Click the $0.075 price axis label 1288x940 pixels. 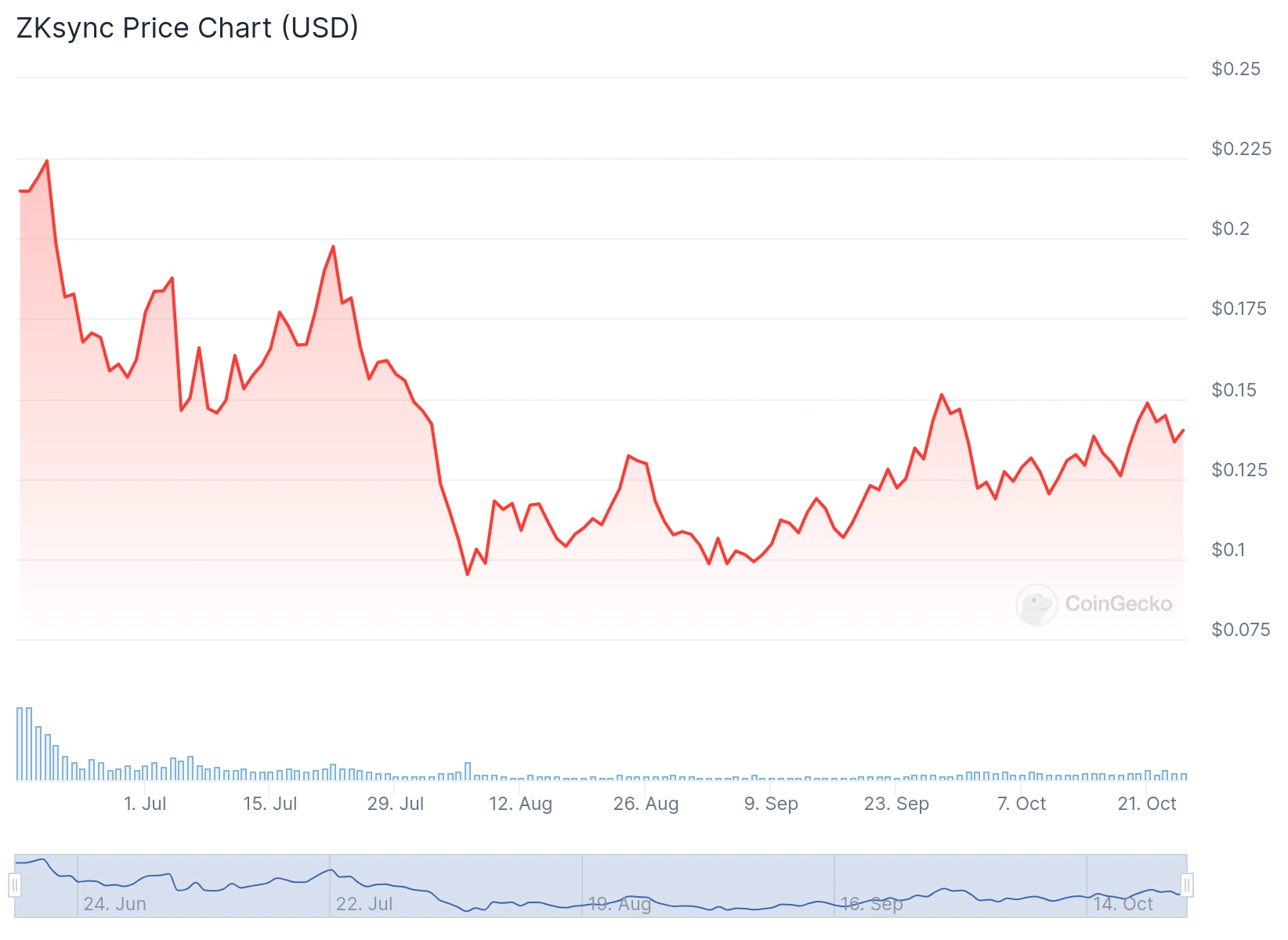[x=1240, y=630]
